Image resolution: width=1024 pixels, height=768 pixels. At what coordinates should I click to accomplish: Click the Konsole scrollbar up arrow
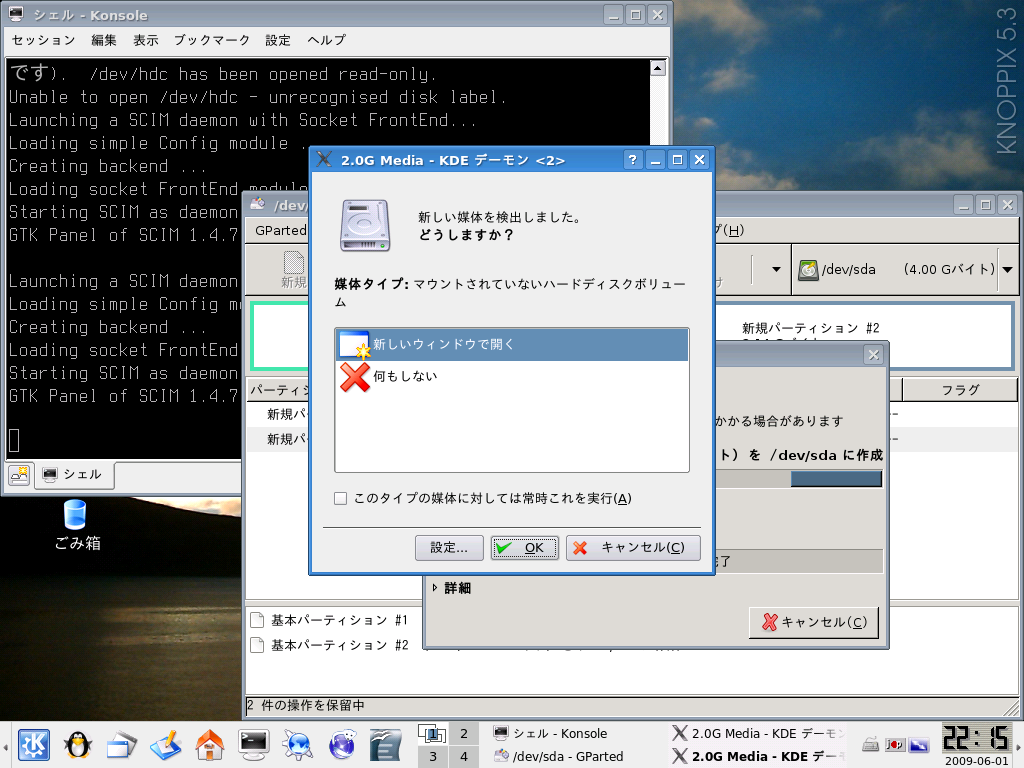tap(658, 67)
